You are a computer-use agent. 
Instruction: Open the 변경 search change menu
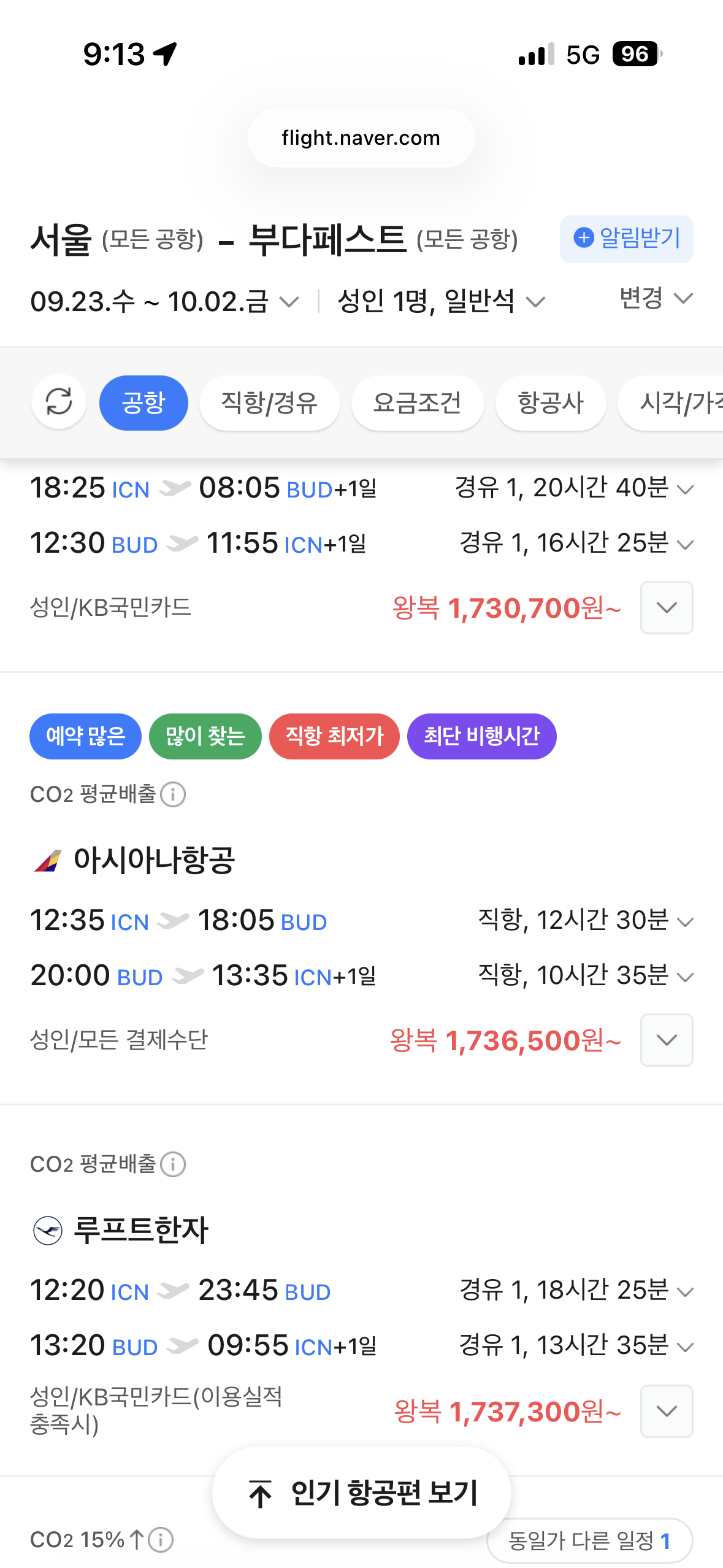point(656,299)
